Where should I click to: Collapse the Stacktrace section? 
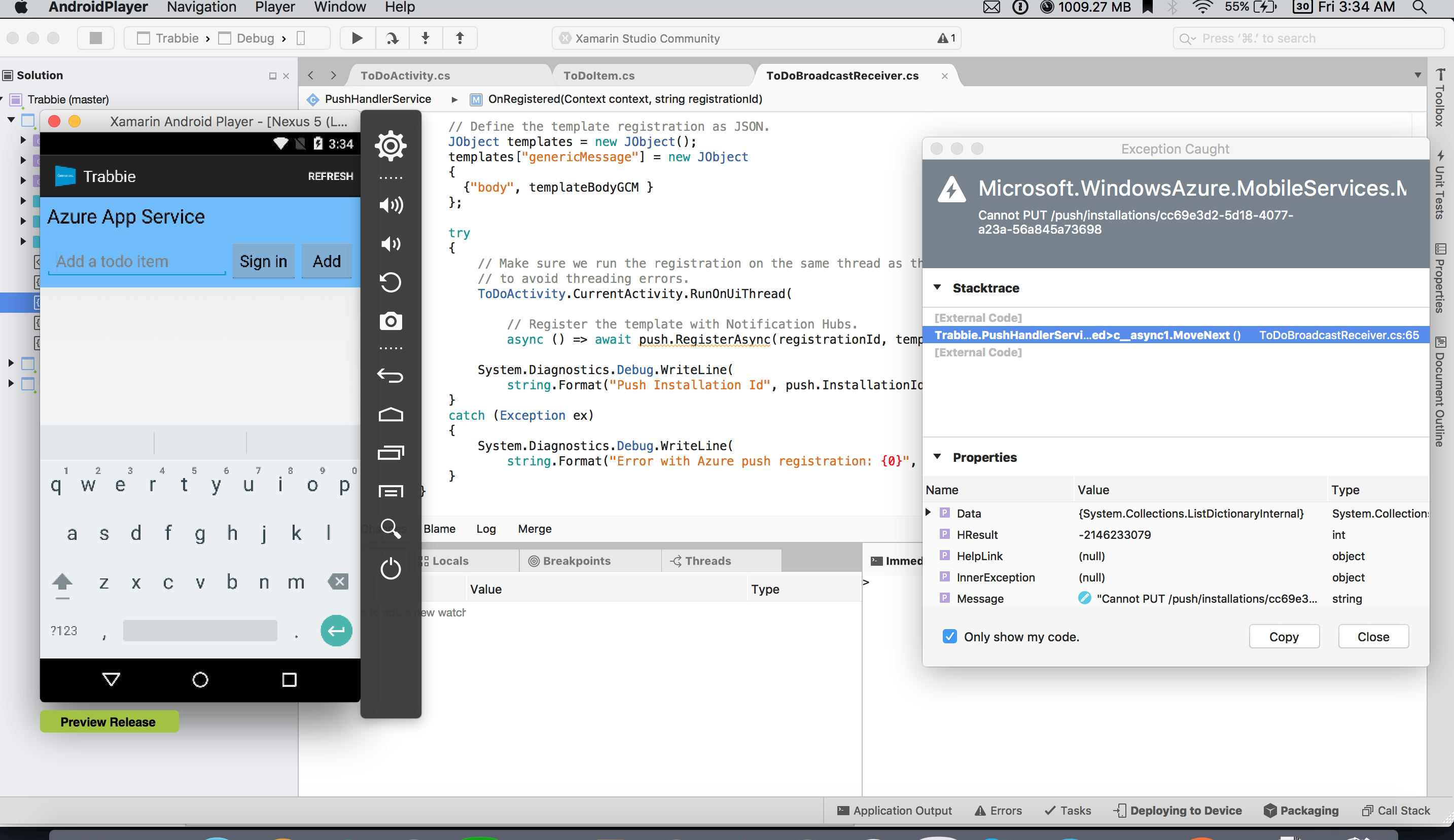coord(937,287)
